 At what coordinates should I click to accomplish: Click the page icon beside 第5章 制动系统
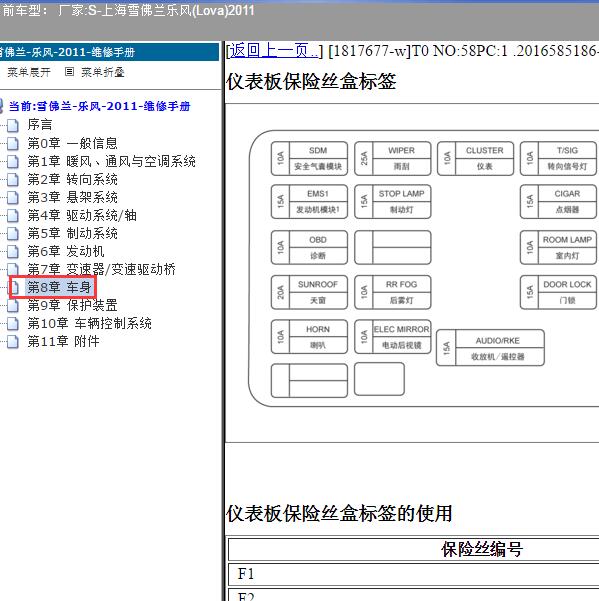(13, 233)
